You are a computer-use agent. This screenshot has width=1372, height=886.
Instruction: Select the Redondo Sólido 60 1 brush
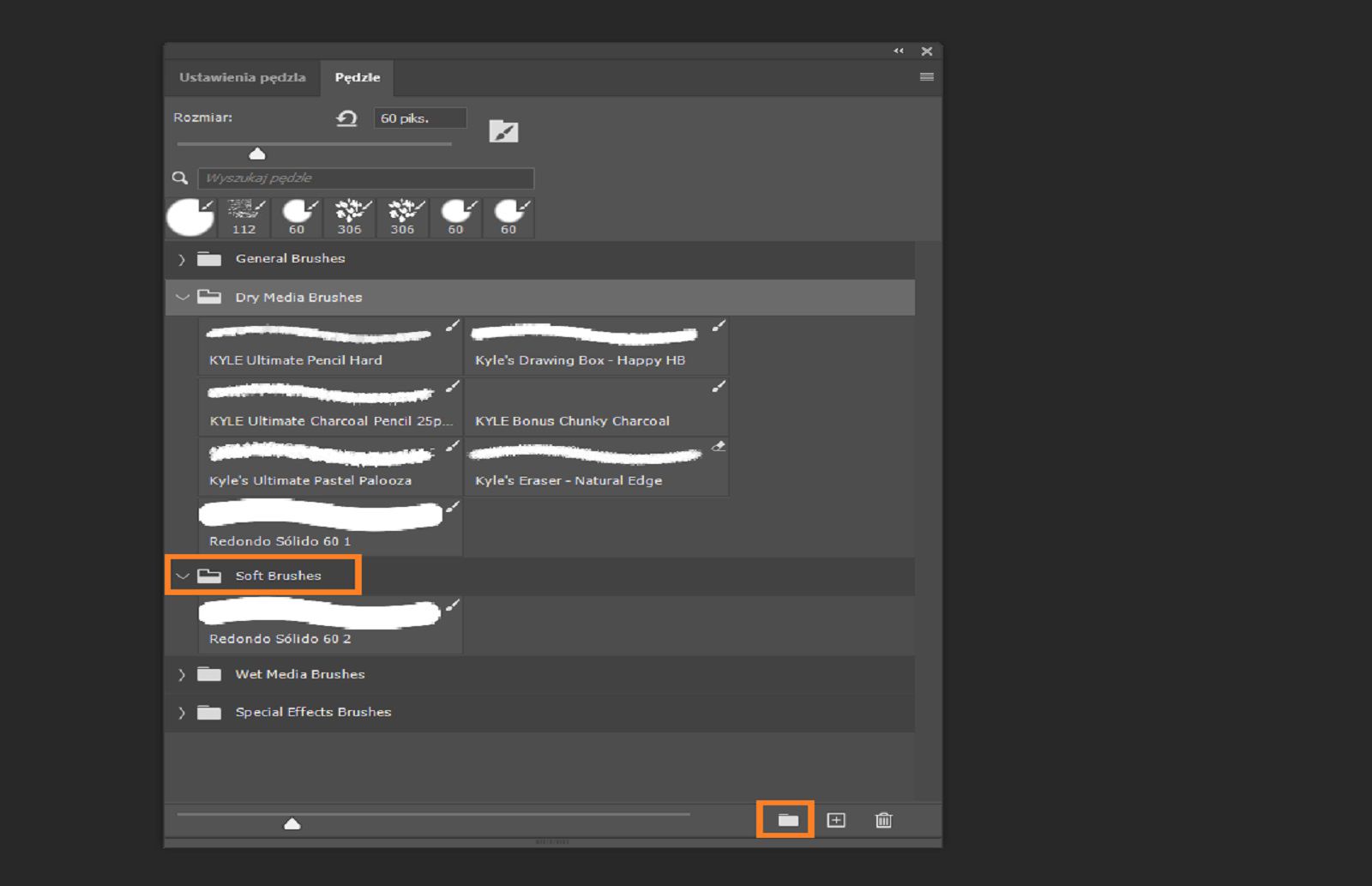coord(330,527)
